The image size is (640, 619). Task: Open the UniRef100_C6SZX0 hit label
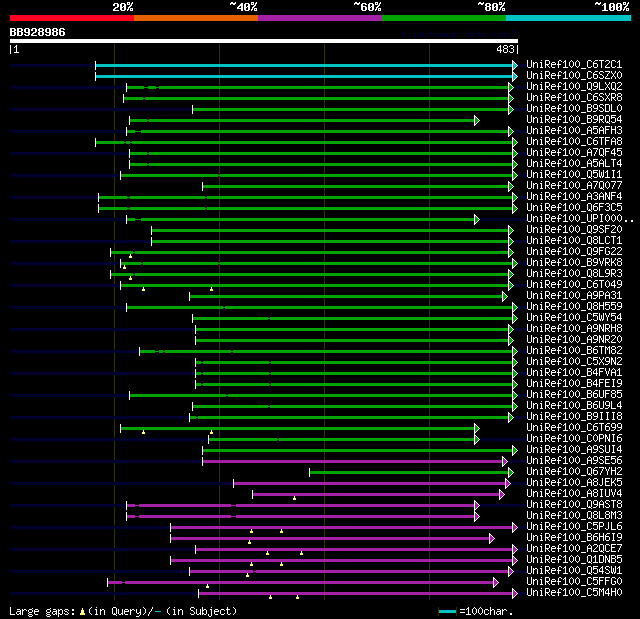[574, 75]
